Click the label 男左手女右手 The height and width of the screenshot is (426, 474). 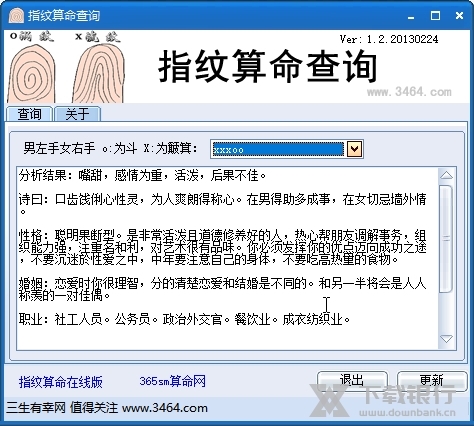(59, 148)
